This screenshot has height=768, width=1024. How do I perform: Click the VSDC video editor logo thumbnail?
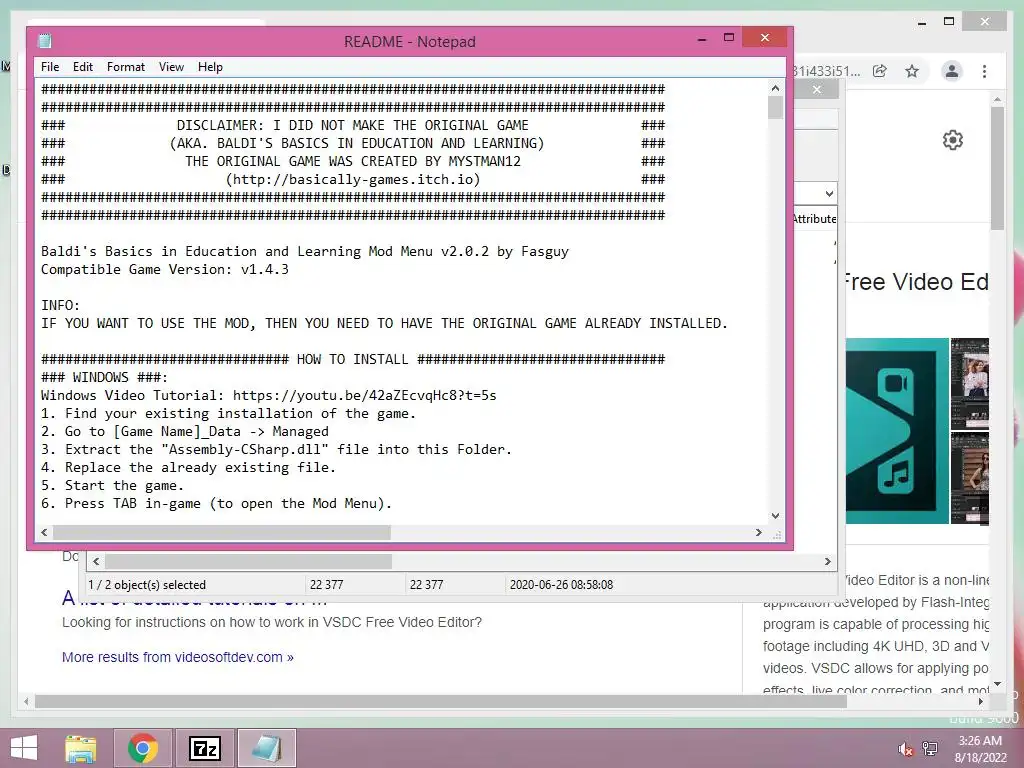pos(897,430)
